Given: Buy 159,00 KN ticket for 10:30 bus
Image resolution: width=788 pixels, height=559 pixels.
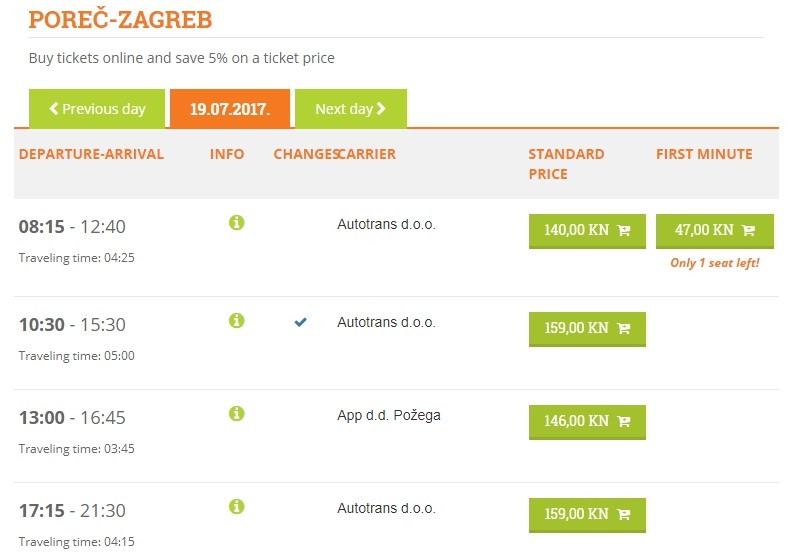Looking at the screenshot, I should point(586,328).
